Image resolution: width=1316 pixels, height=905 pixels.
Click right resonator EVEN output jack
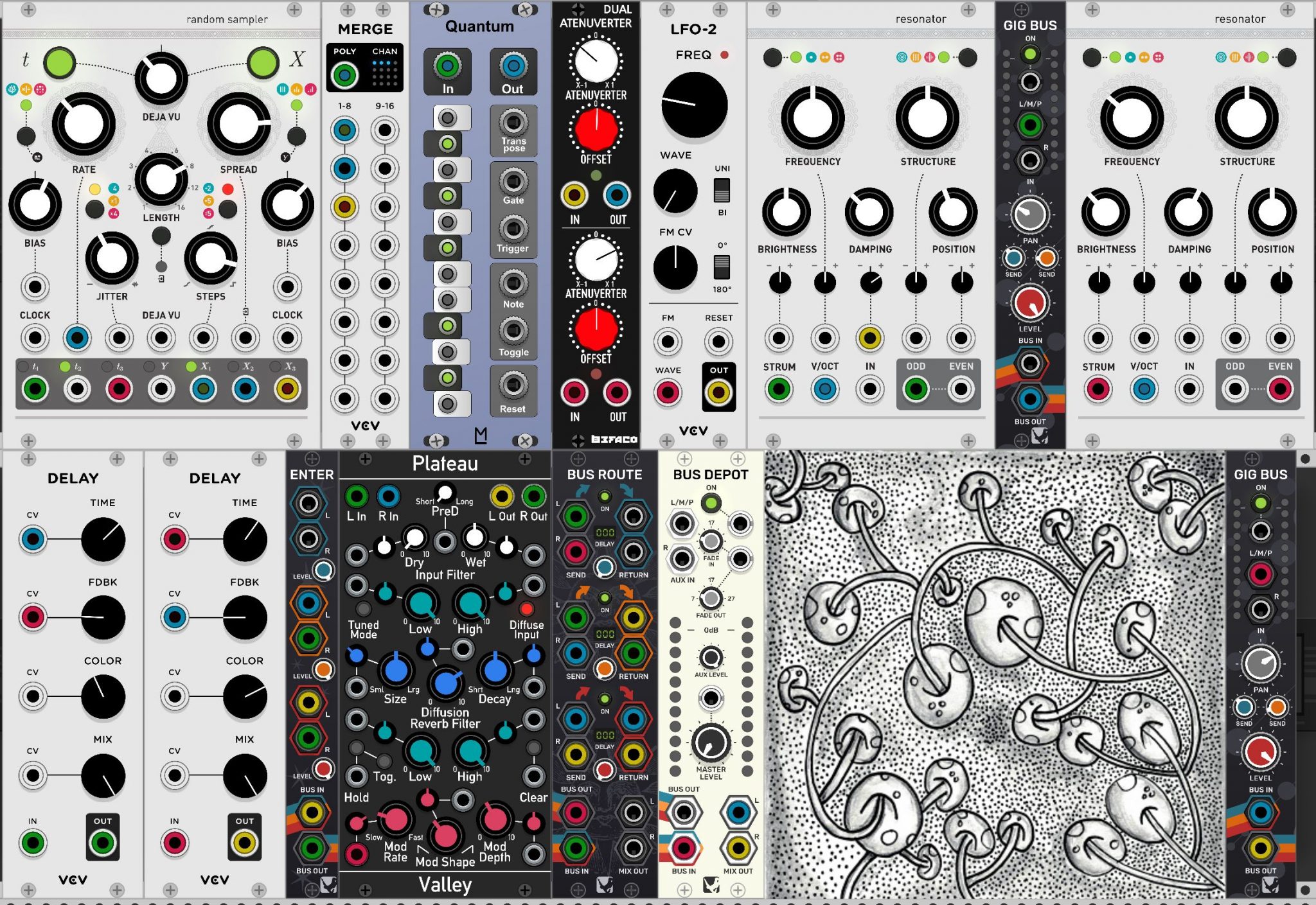(1280, 389)
